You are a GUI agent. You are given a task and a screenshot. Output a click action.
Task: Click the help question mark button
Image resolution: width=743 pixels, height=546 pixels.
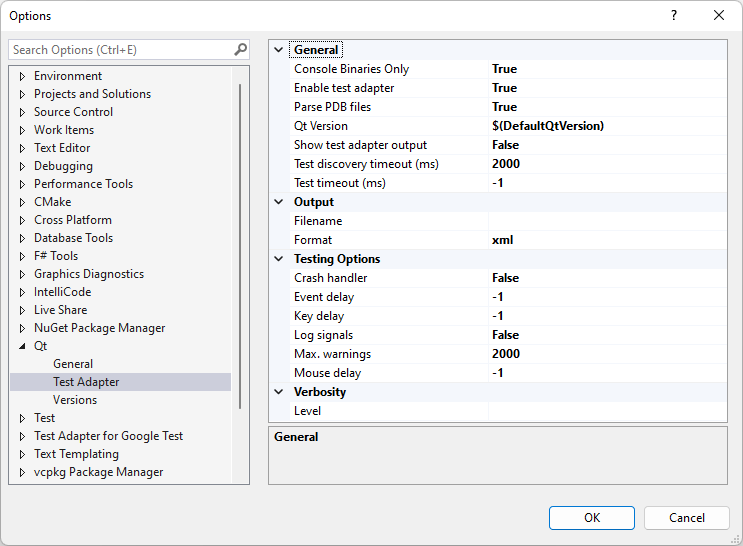coord(674,15)
